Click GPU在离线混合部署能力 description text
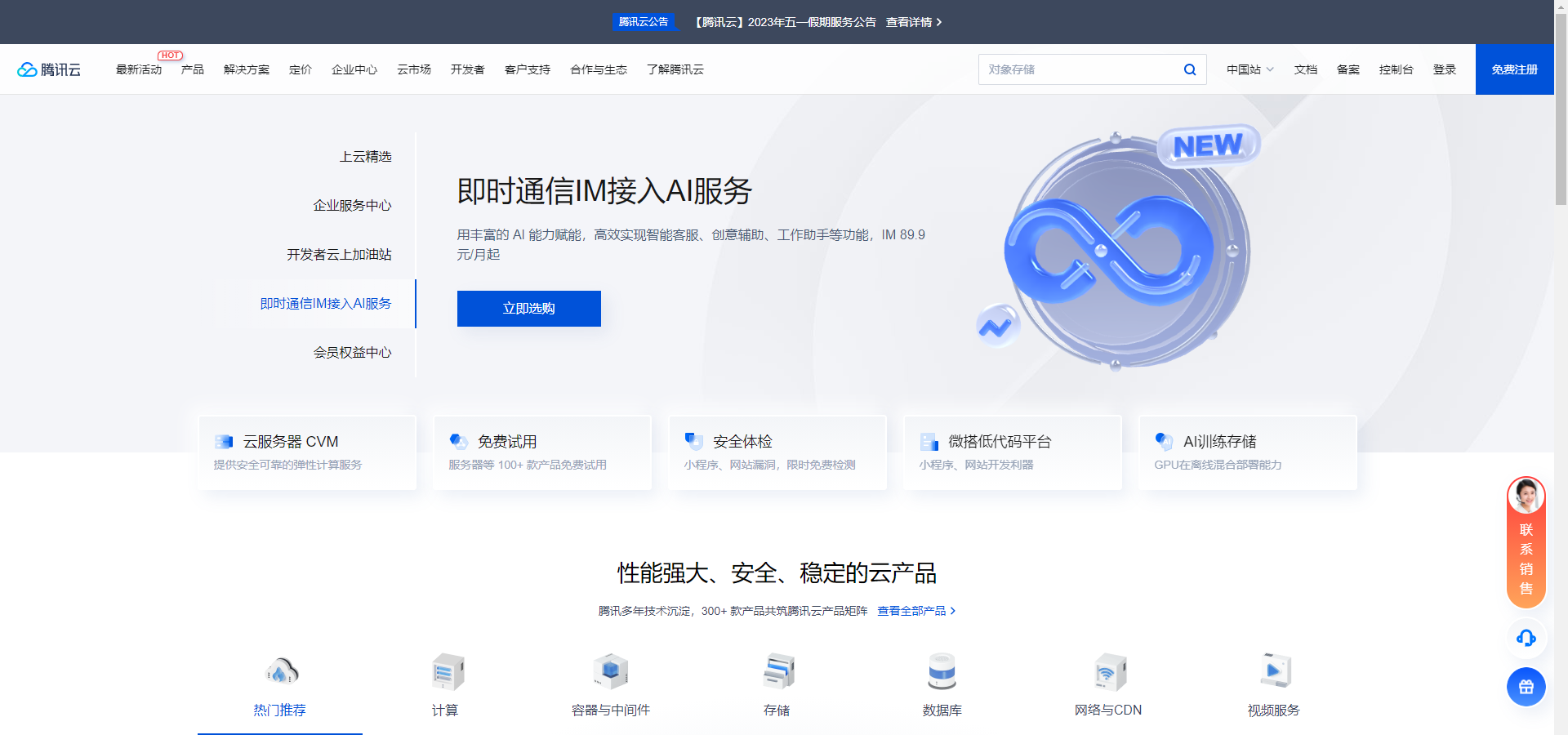Image resolution: width=1568 pixels, height=735 pixels. pos(1218,465)
